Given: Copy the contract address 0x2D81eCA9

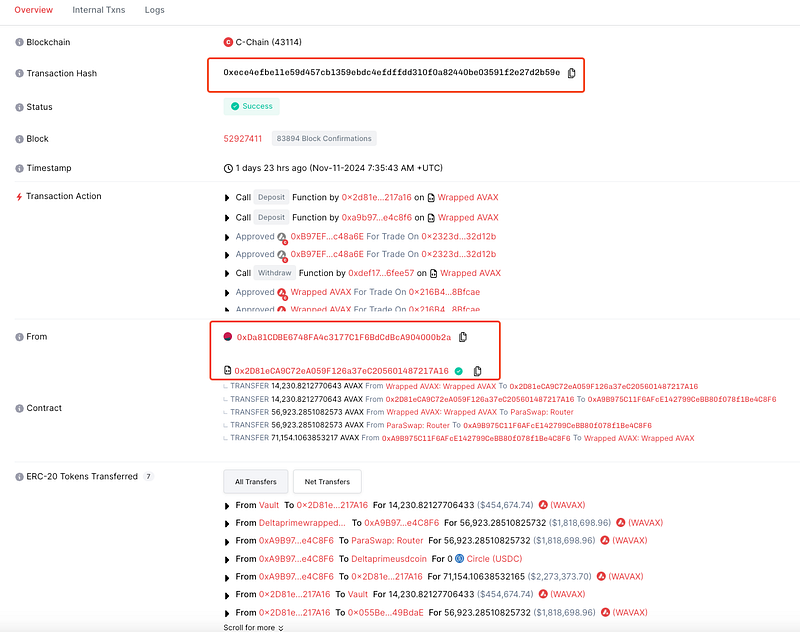Looking at the screenshot, I should [x=477, y=371].
